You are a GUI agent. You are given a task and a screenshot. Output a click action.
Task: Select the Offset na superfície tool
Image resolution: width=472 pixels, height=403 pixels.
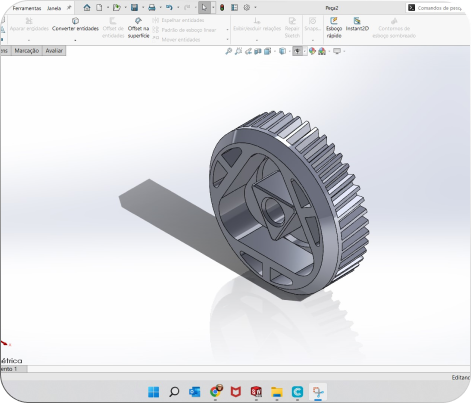coord(138,28)
